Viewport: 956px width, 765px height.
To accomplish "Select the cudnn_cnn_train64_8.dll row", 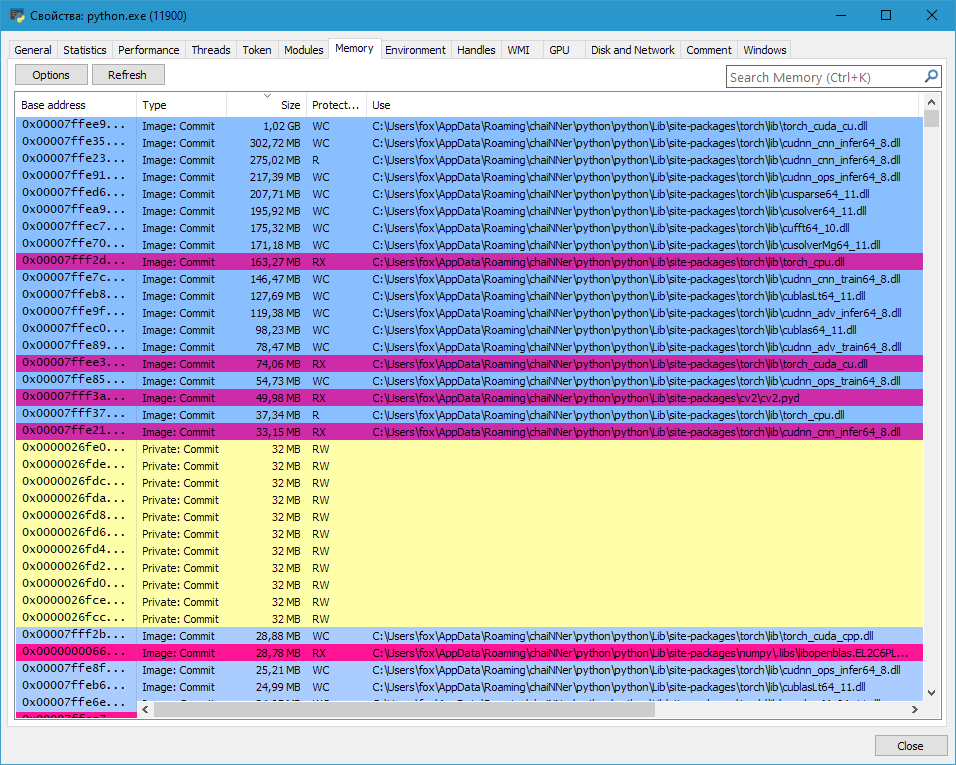I will (x=469, y=279).
